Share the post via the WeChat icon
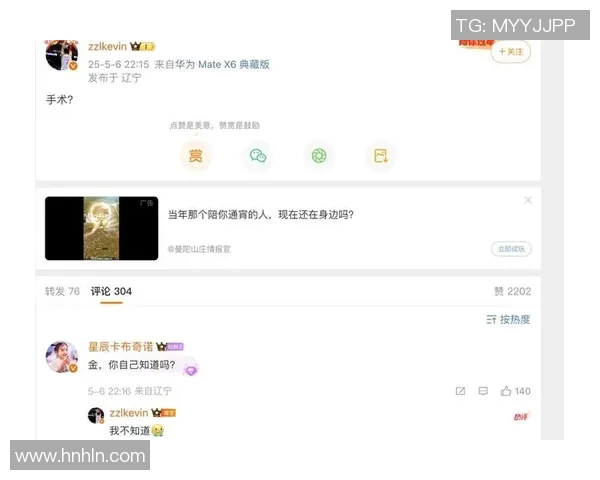Image resolution: width=600 pixels, height=480 pixels. click(258, 156)
